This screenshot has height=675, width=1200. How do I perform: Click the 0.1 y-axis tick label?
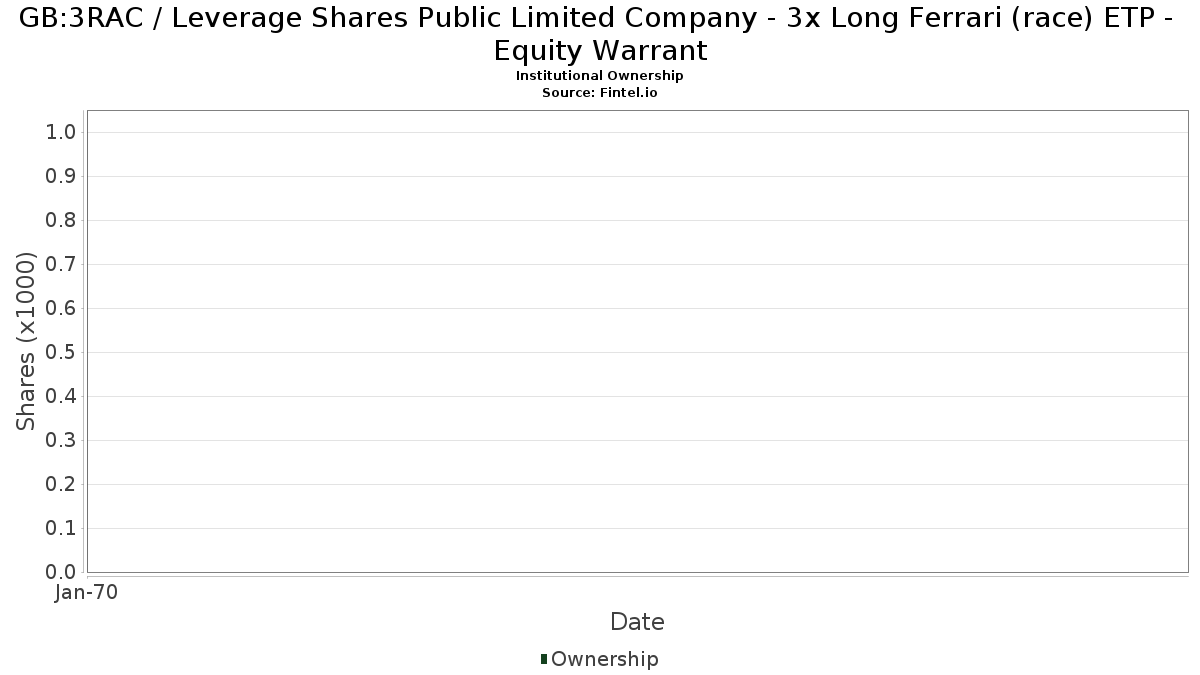pyautogui.click(x=61, y=529)
